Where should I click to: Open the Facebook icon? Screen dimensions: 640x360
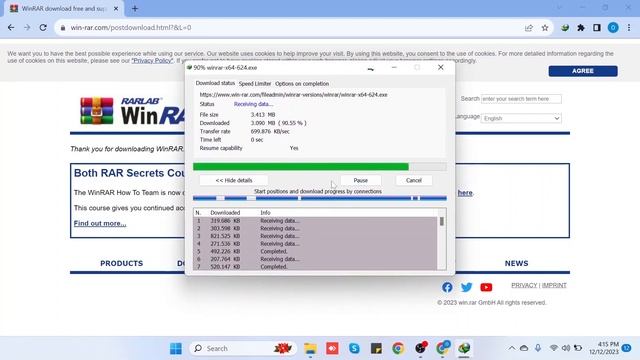tap(447, 287)
